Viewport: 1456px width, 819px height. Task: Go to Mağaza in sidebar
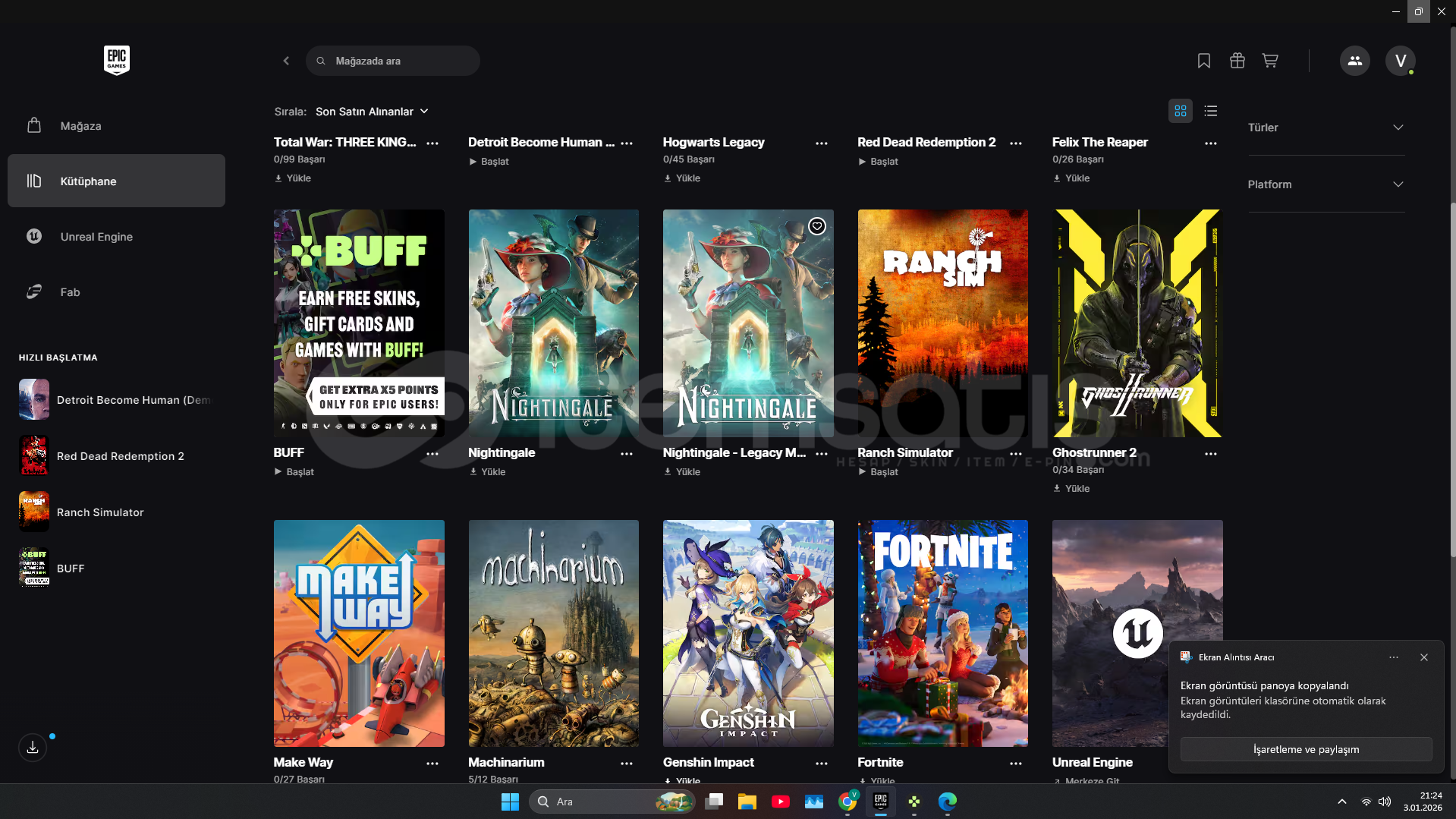click(116, 126)
